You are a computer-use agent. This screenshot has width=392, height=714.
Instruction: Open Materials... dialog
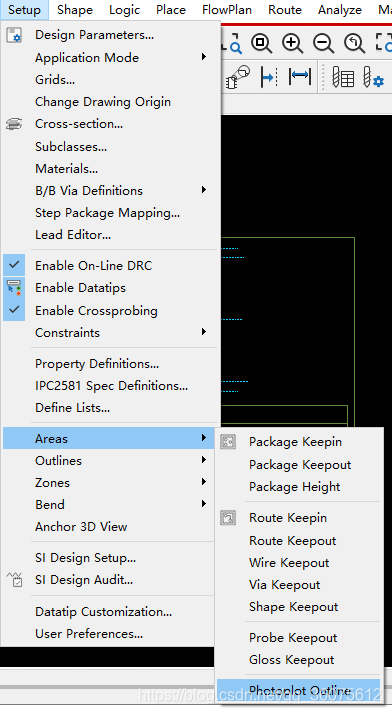110,169
